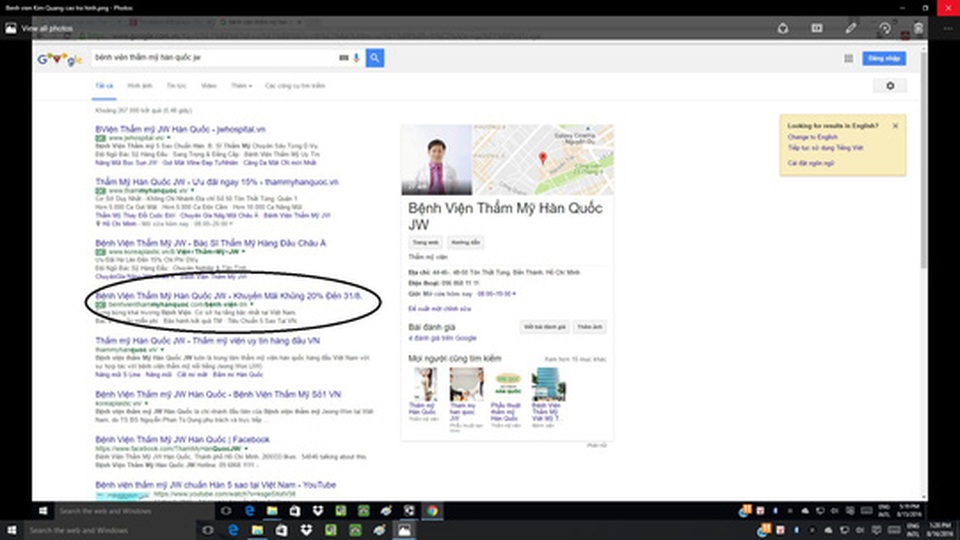This screenshot has height=540, width=960.
Task: Click the on-screen keyboard icon in search box
Action: click(343, 58)
